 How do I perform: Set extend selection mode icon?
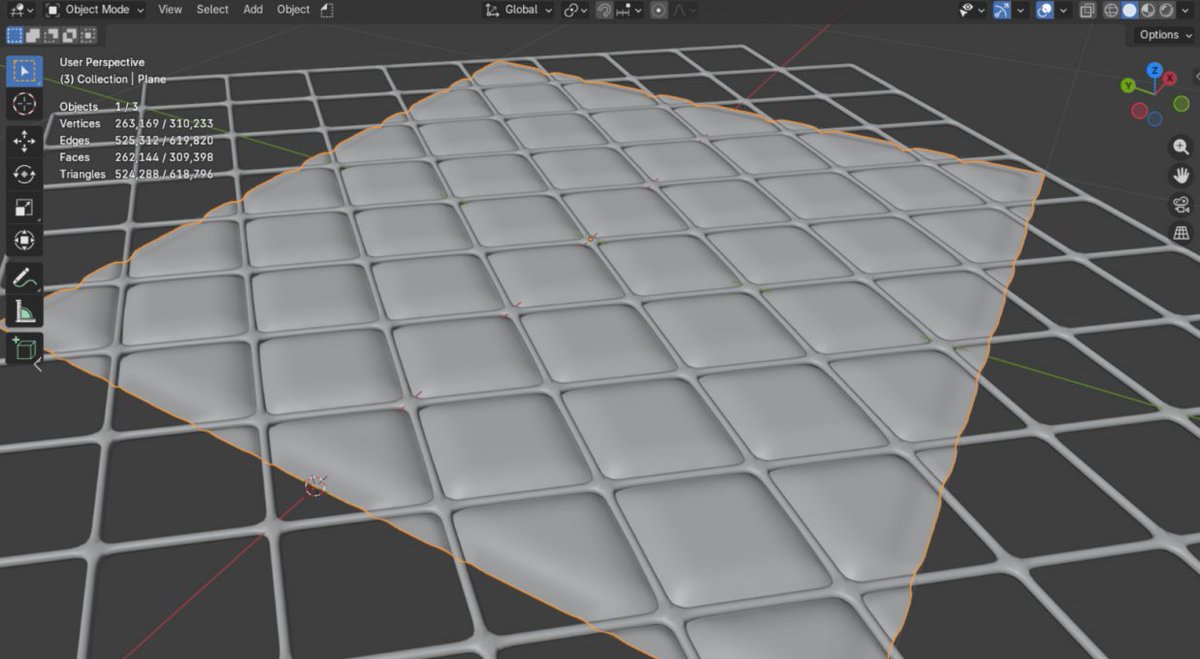(33, 35)
